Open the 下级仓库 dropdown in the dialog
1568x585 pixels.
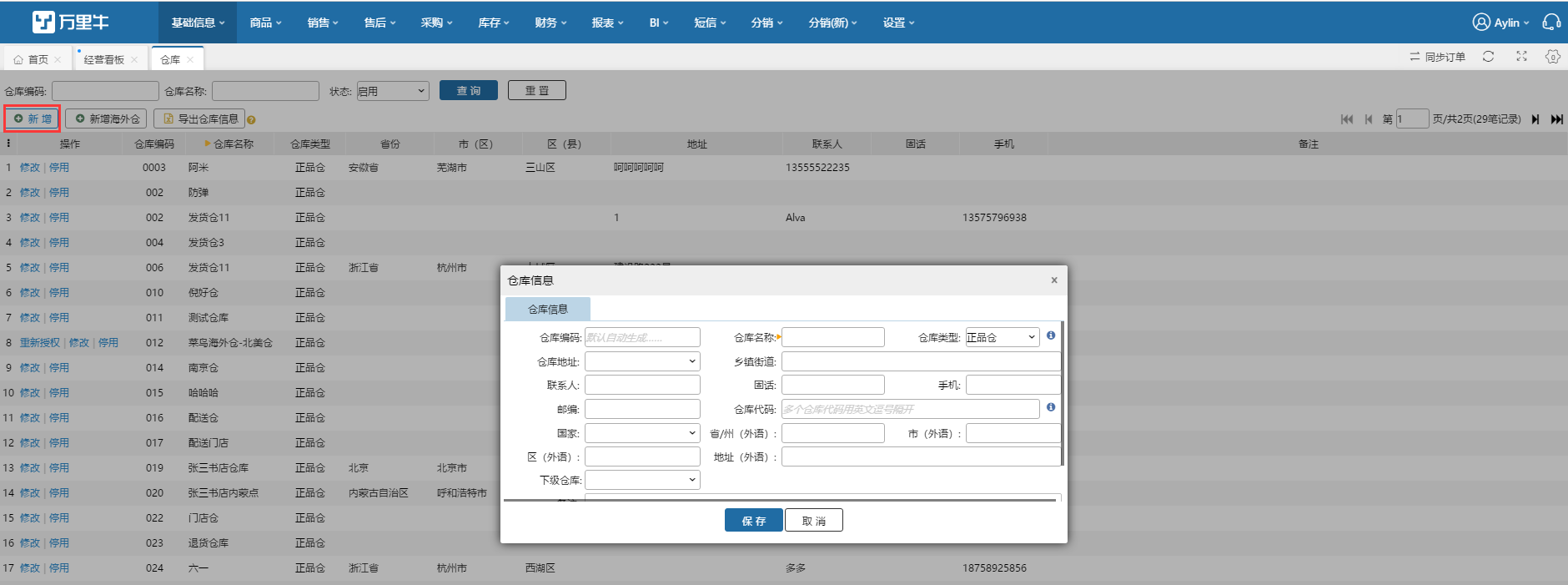click(642, 480)
